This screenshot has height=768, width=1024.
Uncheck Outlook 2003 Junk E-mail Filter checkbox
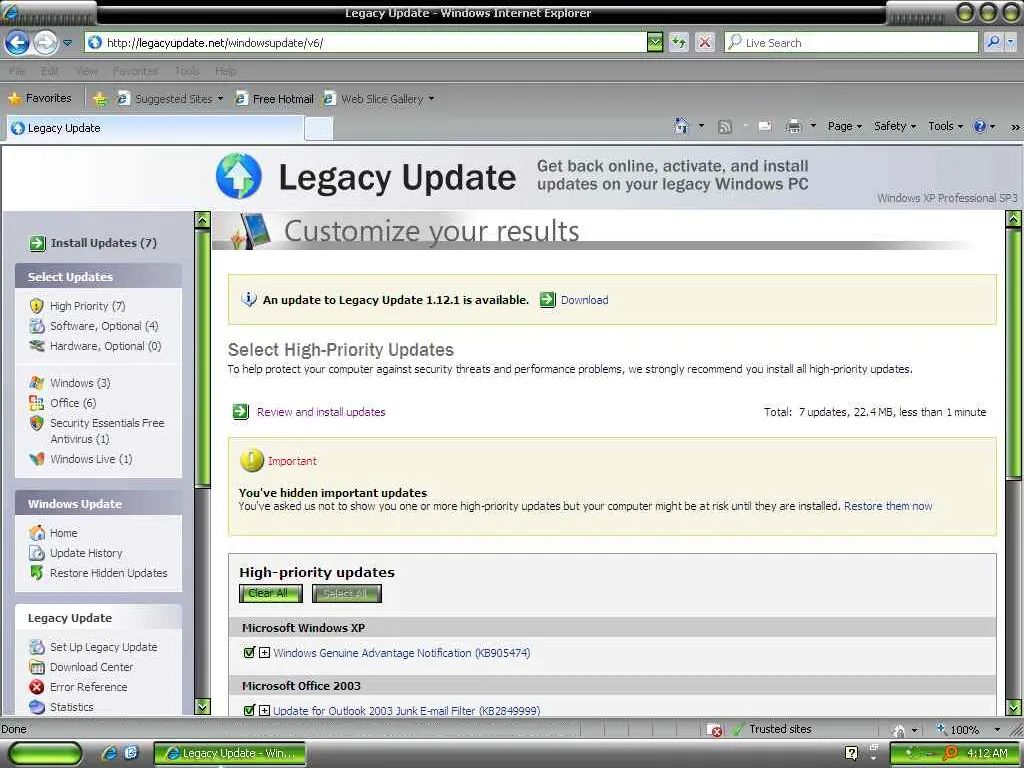(249, 710)
